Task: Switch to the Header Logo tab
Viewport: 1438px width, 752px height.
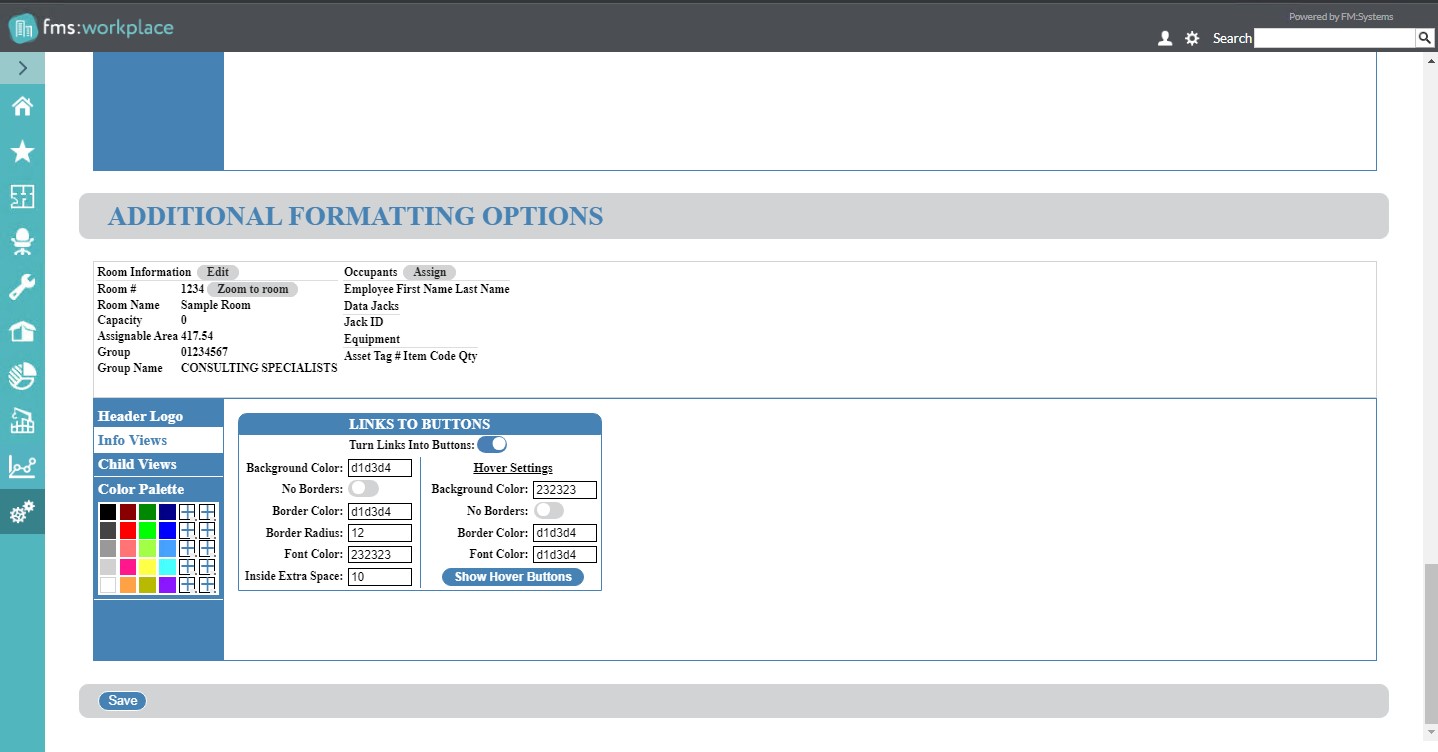Action: (x=140, y=416)
